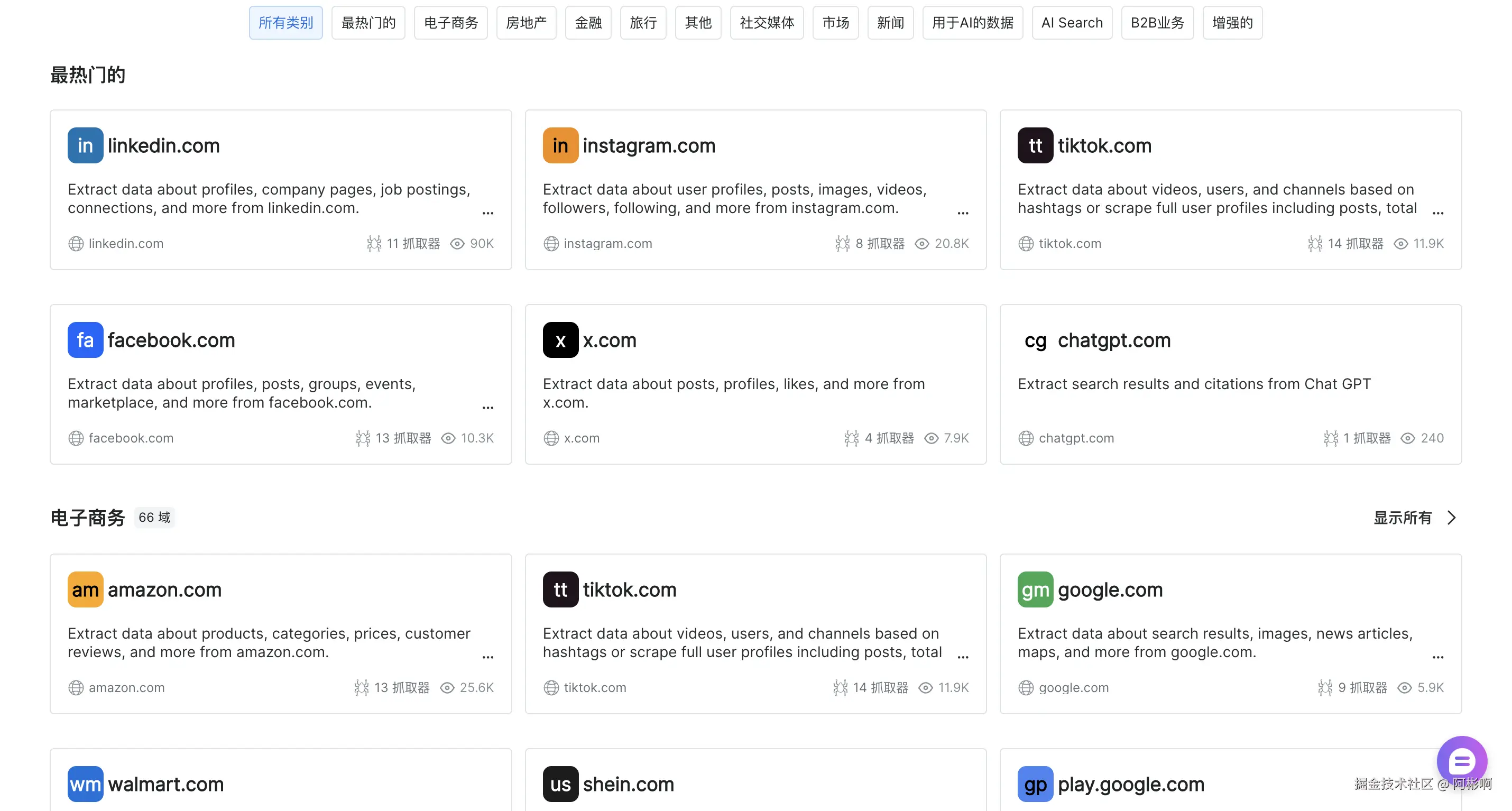The height and width of the screenshot is (811, 1512).
Task: Select the AI Search category tab
Action: (x=1071, y=23)
